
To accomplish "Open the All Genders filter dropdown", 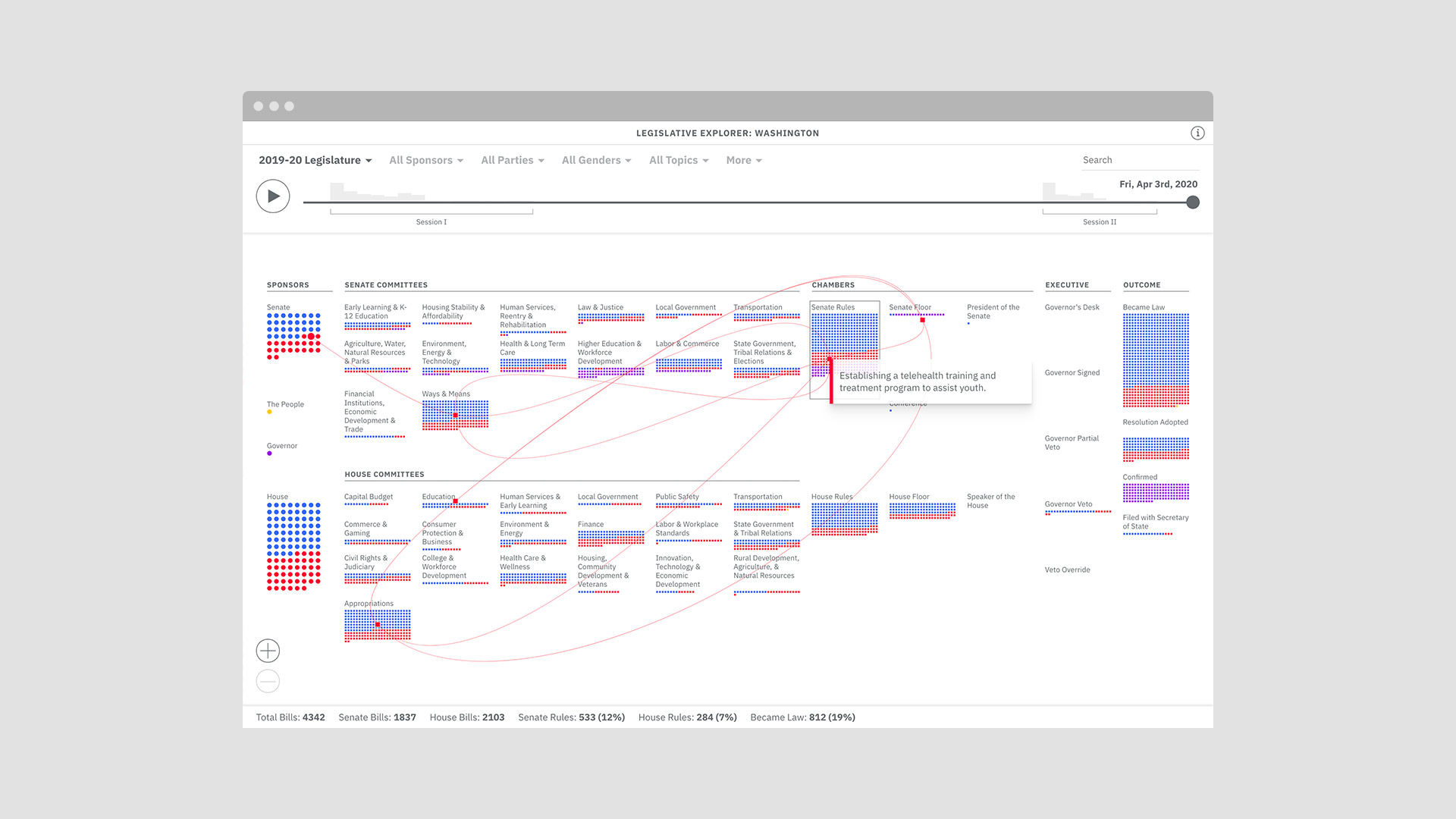I will (597, 160).
